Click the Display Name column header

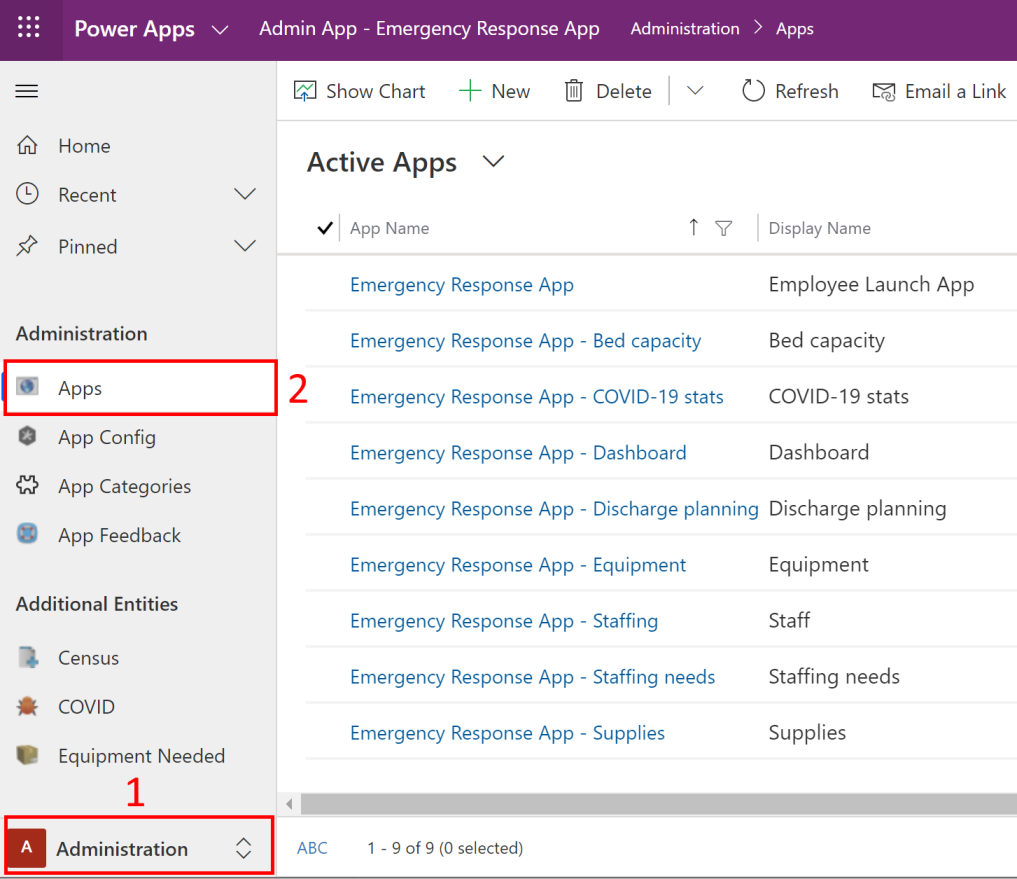click(820, 228)
